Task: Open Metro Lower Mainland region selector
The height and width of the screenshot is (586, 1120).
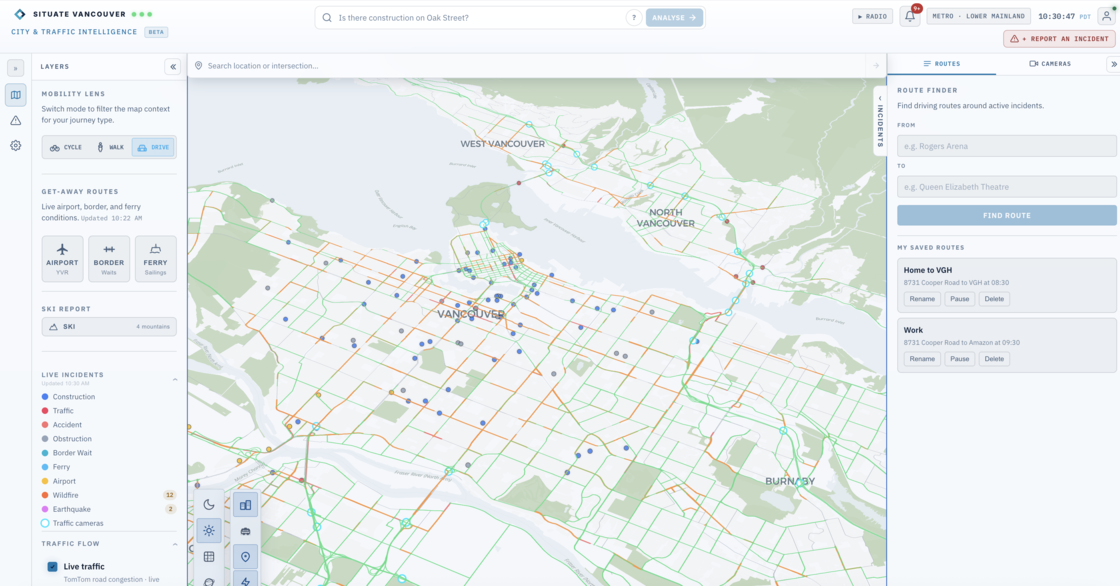Action: pos(979,16)
